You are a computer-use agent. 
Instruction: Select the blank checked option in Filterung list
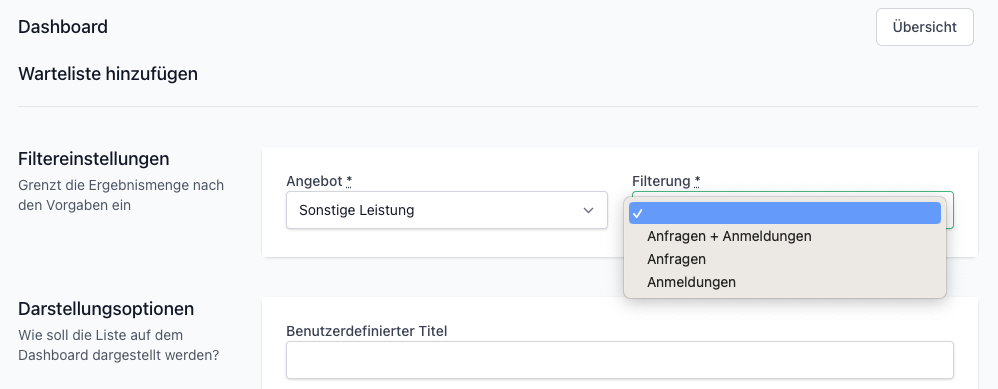pos(785,213)
